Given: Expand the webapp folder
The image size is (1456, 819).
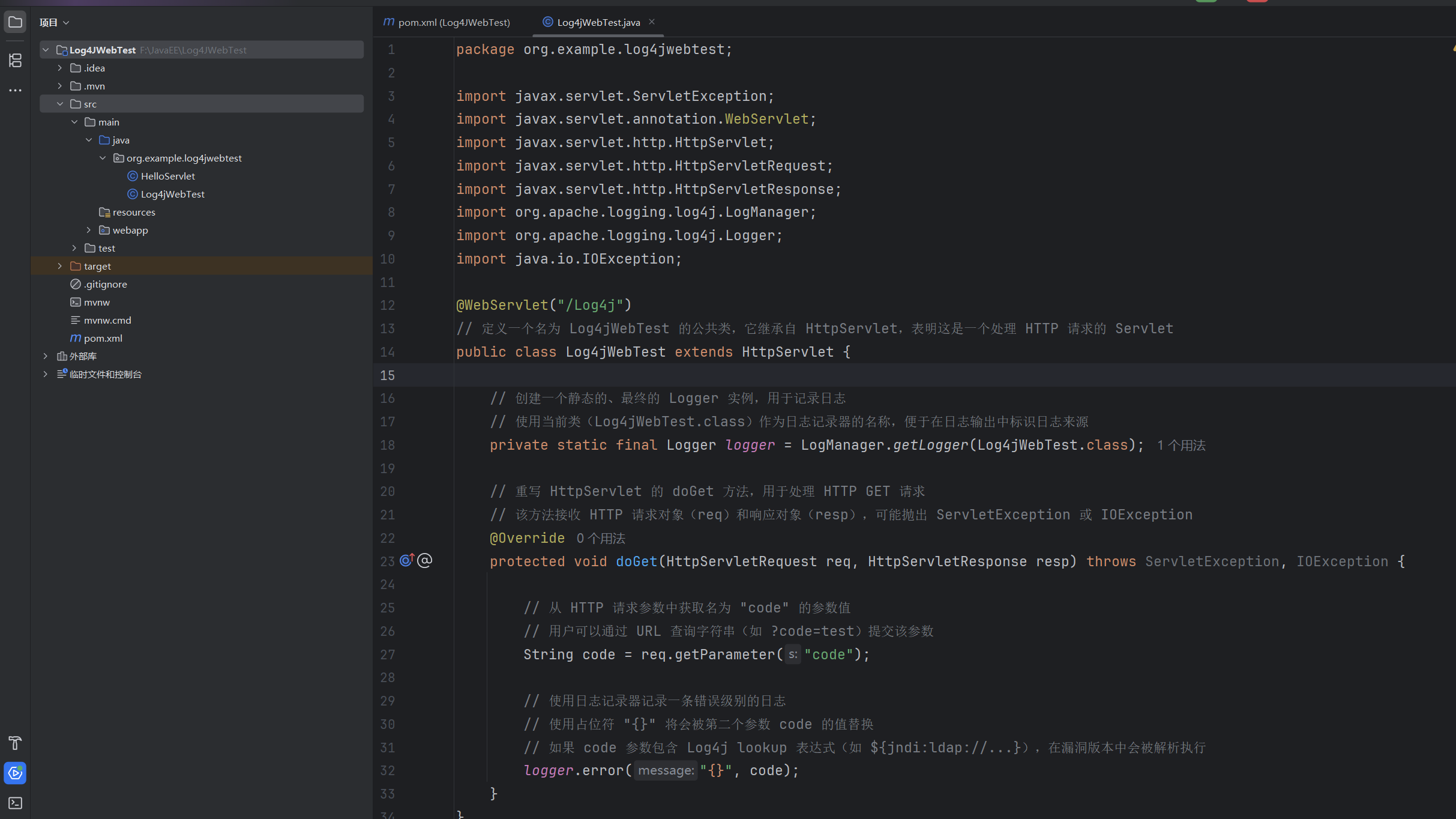Looking at the screenshot, I should (88, 230).
